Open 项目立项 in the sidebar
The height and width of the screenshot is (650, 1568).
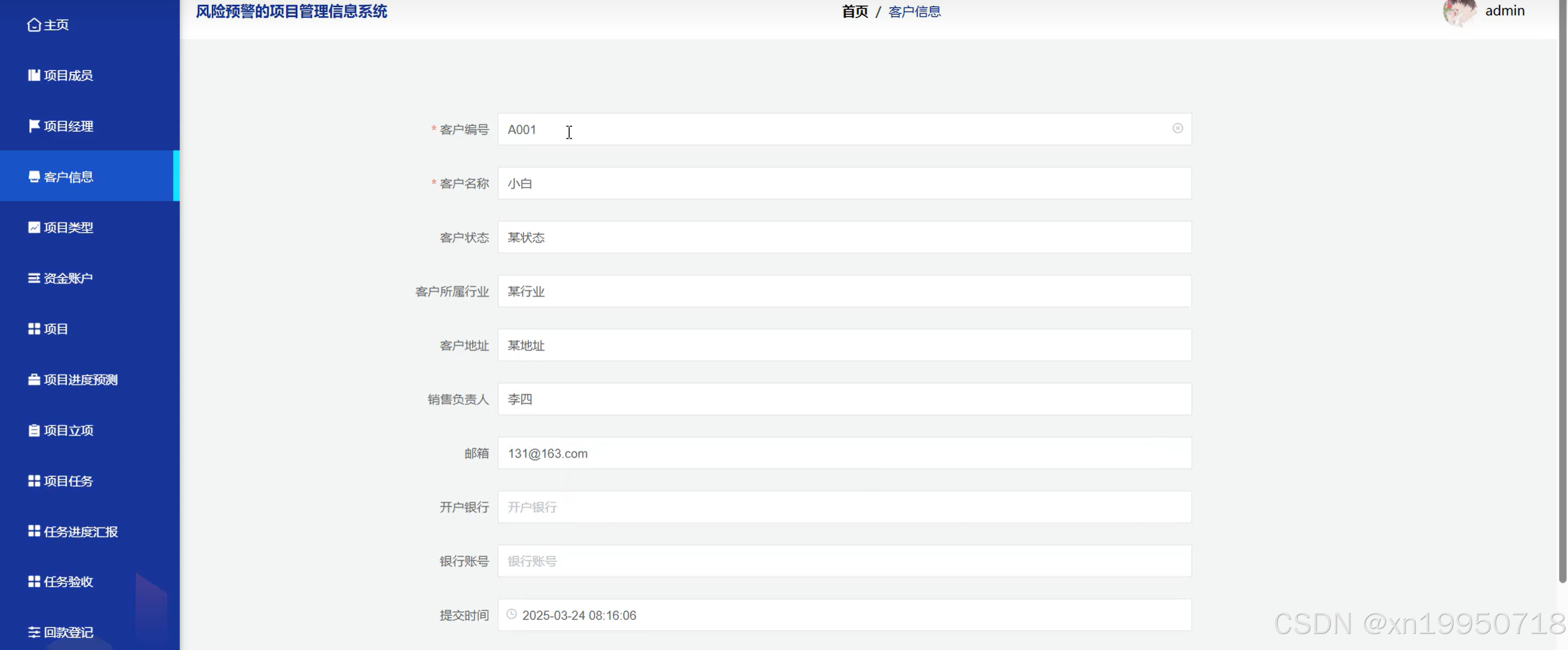(x=90, y=430)
